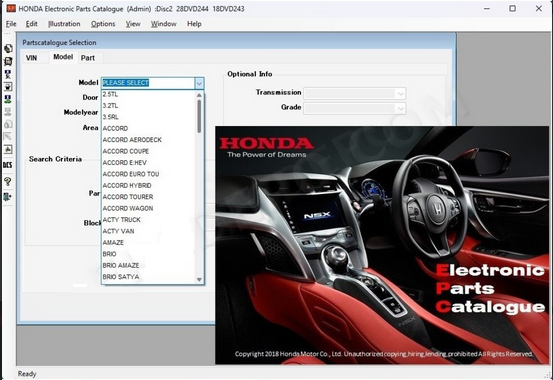553x380 pixels.
Task: Click the Honda NSX splash screen image
Action: pos(382,245)
